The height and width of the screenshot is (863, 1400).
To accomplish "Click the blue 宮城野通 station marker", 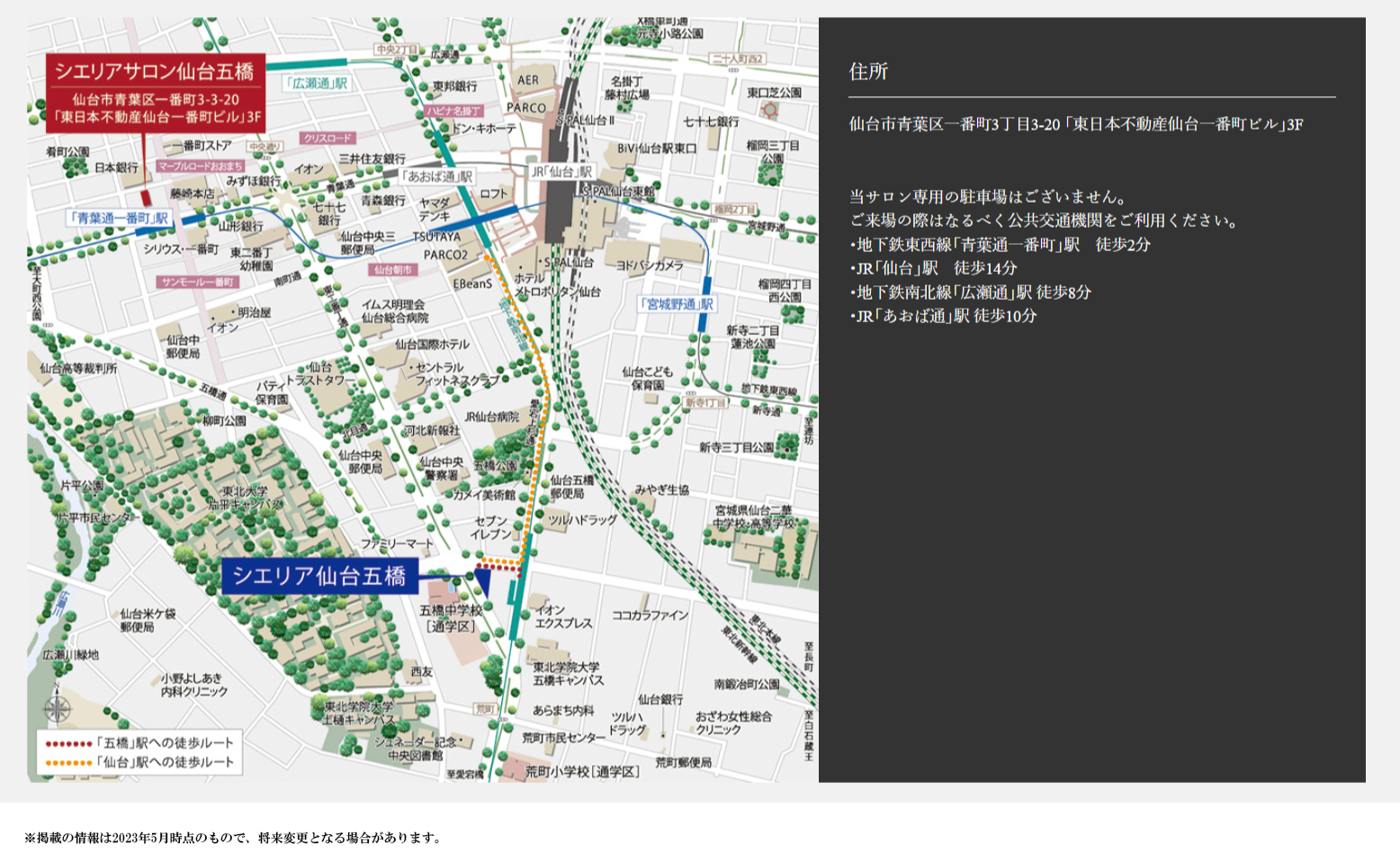I will [x=705, y=286].
